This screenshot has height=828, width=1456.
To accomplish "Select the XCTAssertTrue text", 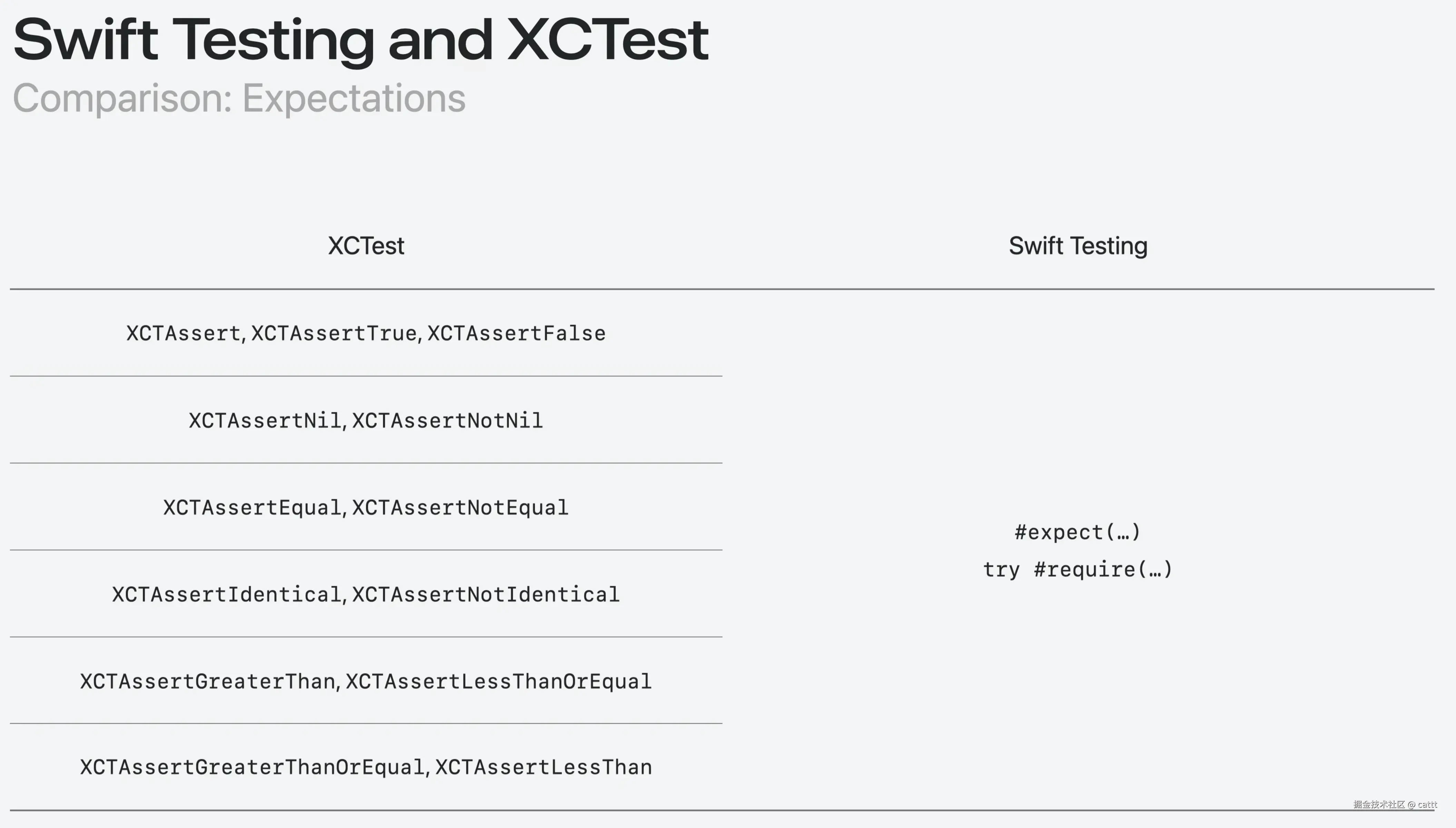I will click(334, 334).
